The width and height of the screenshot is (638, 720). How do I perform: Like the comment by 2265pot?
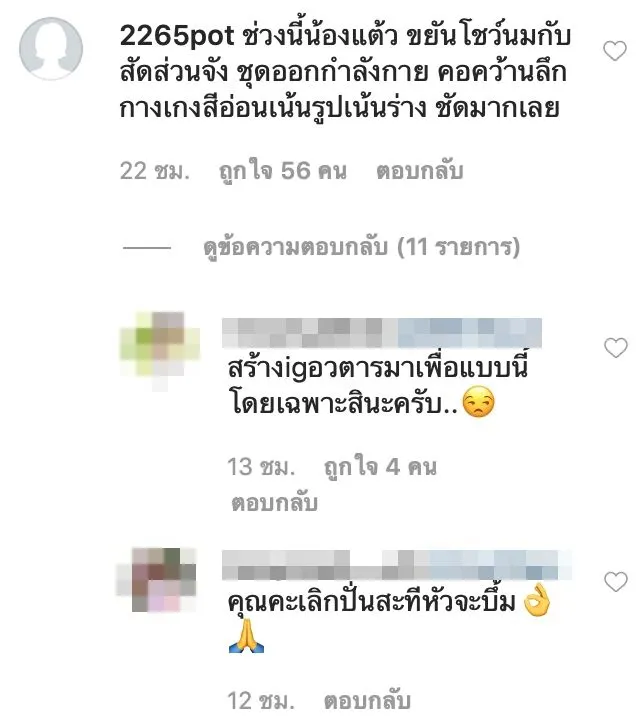pos(615,51)
